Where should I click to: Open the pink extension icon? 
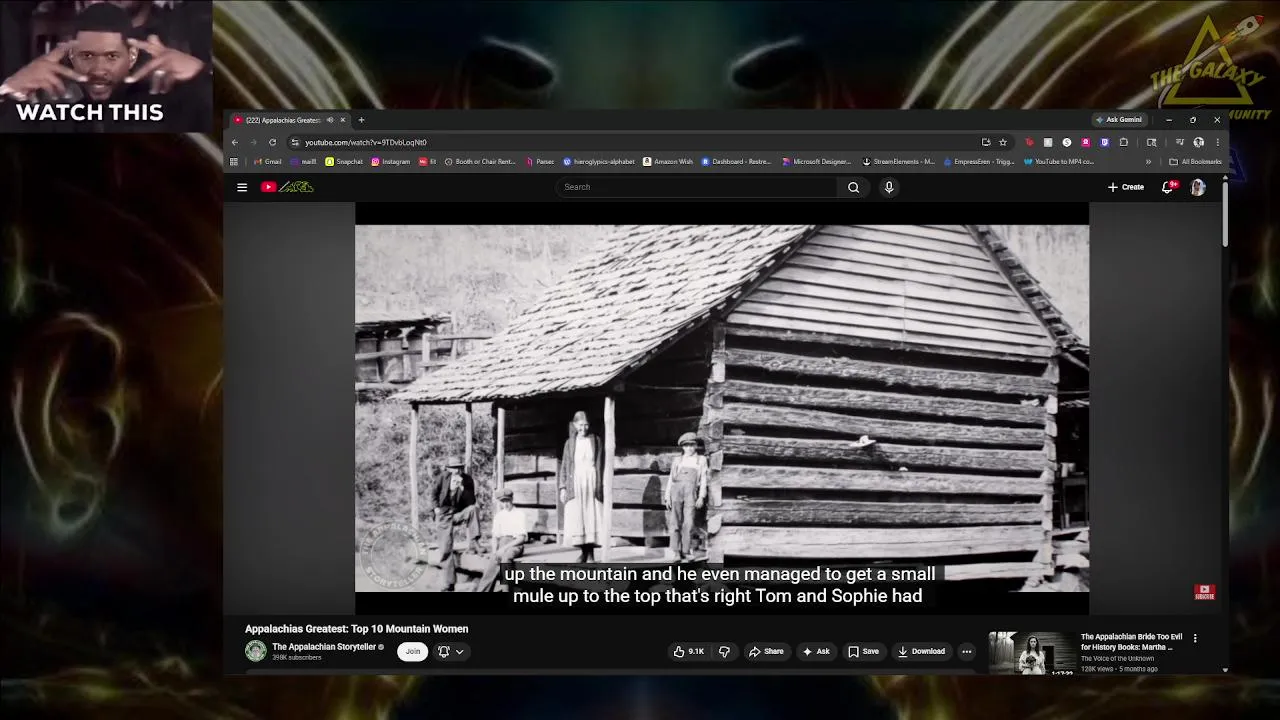(1085, 142)
